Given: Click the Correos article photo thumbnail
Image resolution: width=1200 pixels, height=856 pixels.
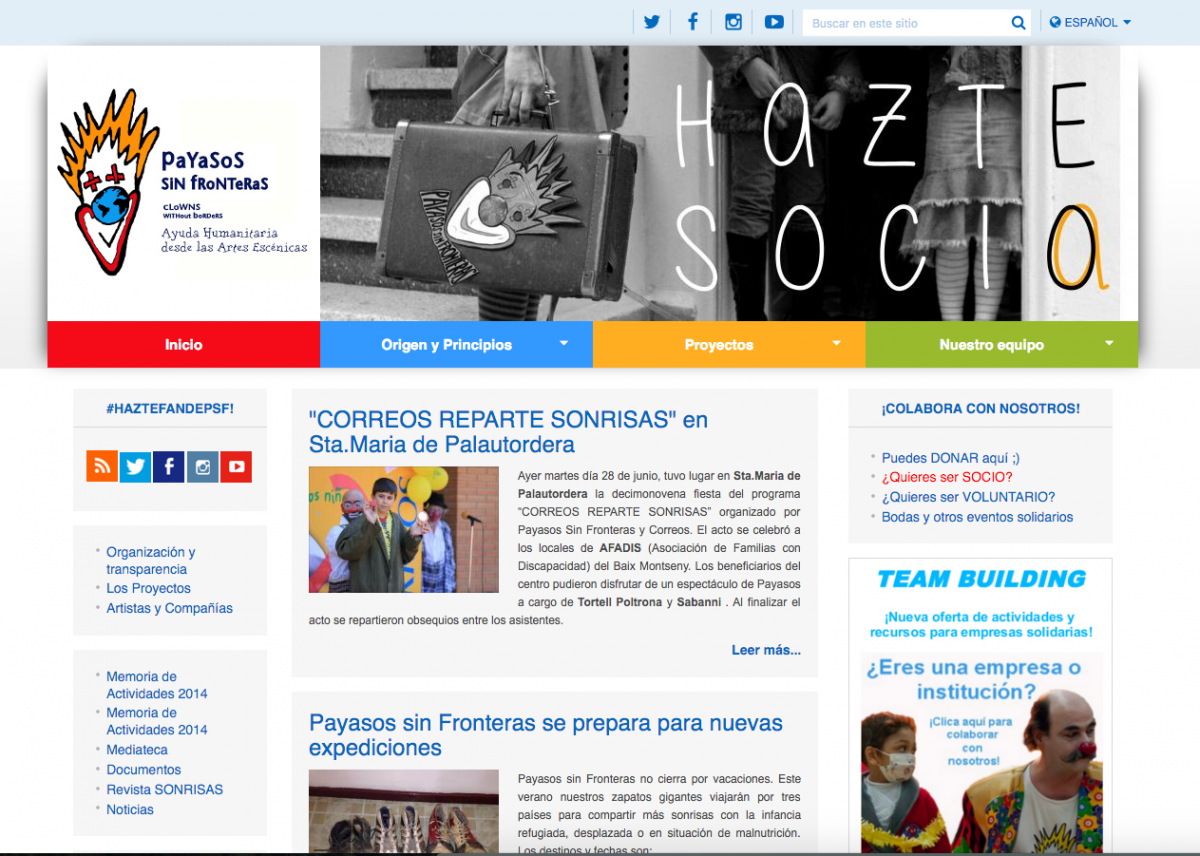Looking at the screenshot, I should pyautogui.click(x=404, y=529).
